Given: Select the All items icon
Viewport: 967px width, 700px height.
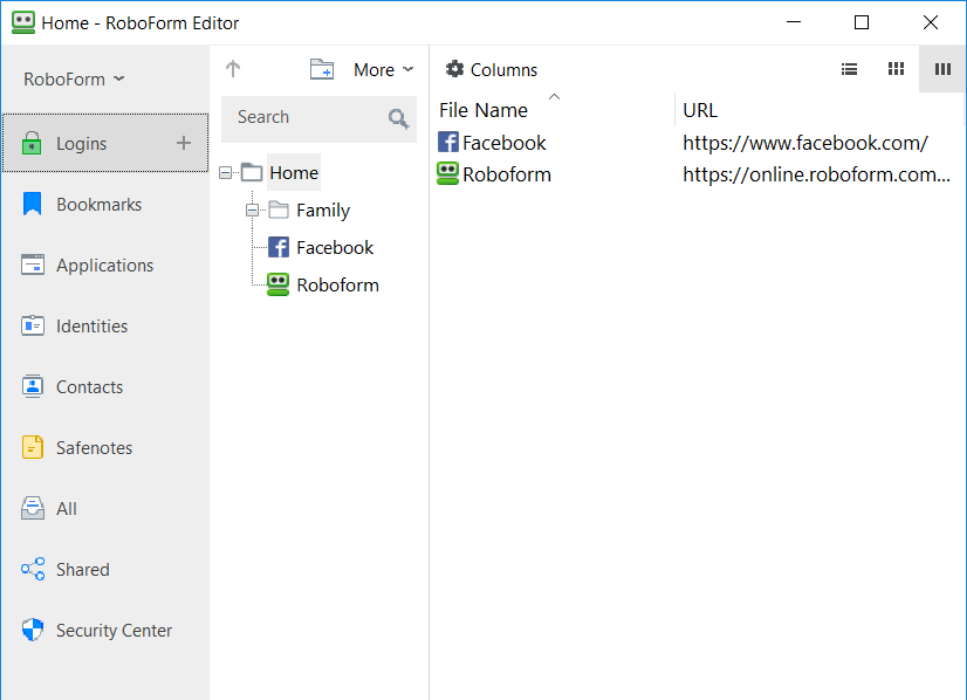Looking at the screenshot, I should coord(32,508).
